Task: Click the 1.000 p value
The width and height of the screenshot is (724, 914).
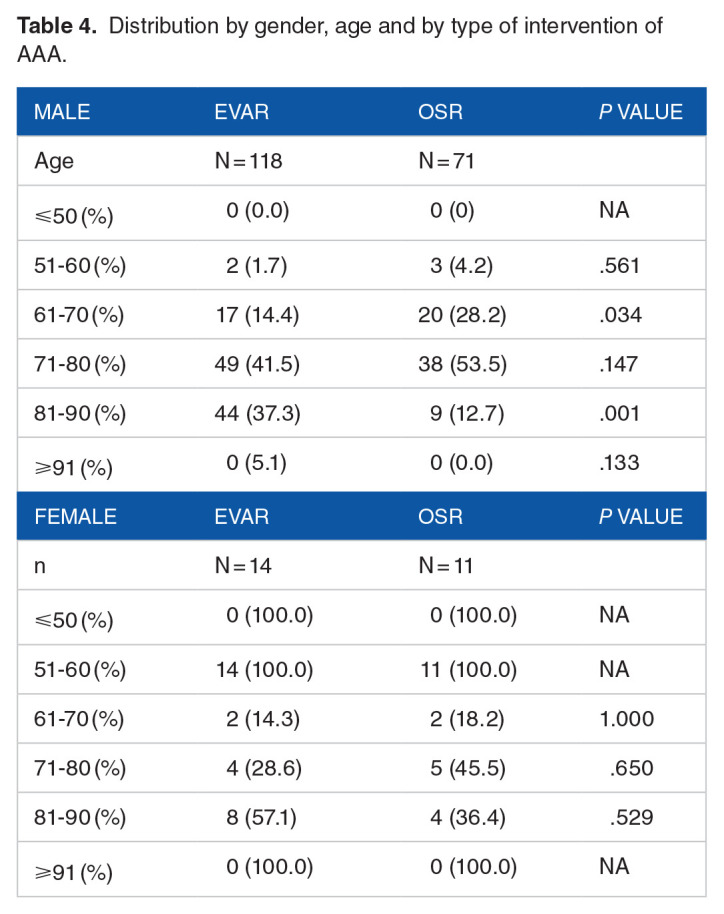Action: point(627,719)
